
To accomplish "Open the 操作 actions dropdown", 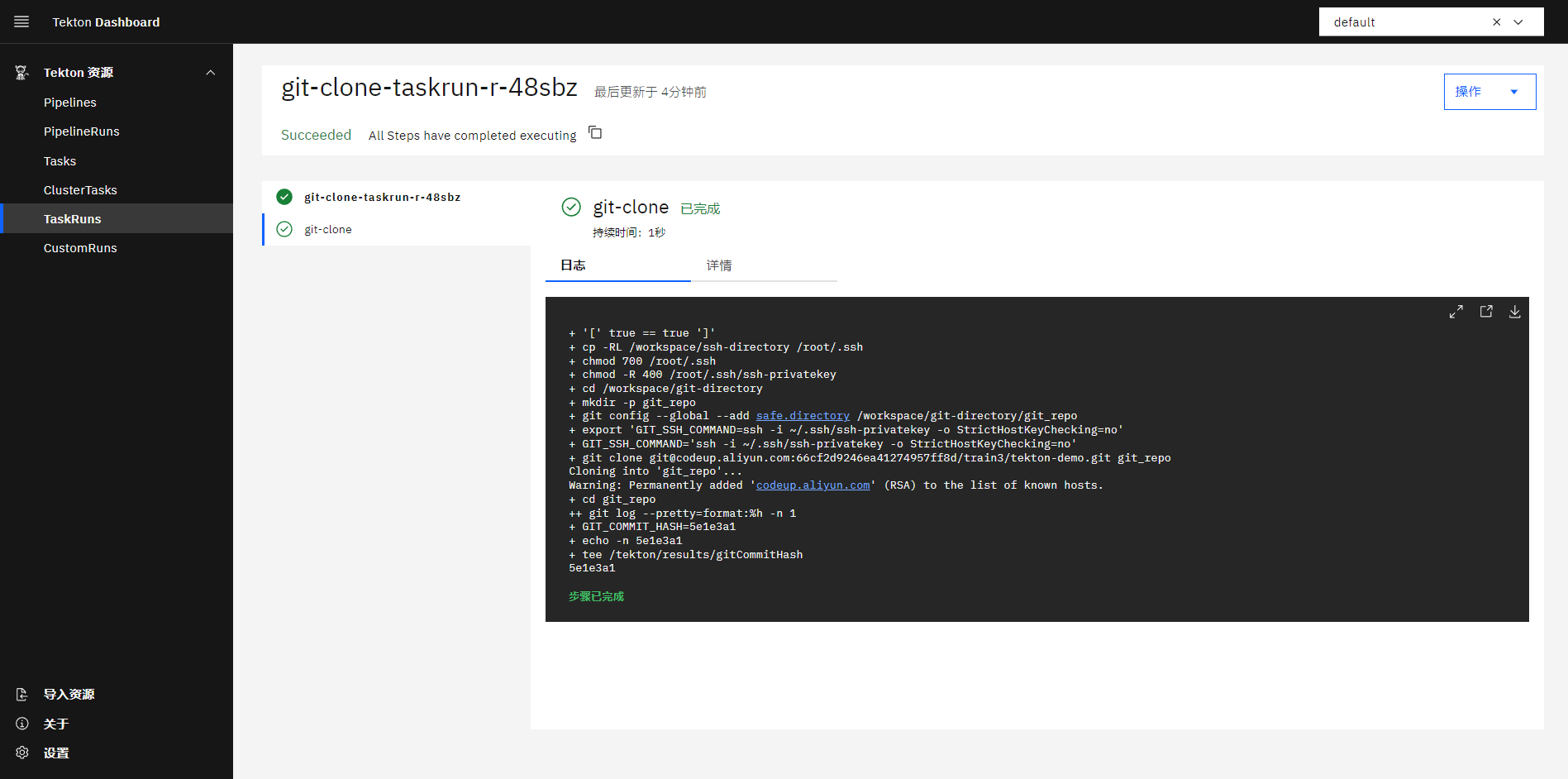I will tap(1489, 92).
